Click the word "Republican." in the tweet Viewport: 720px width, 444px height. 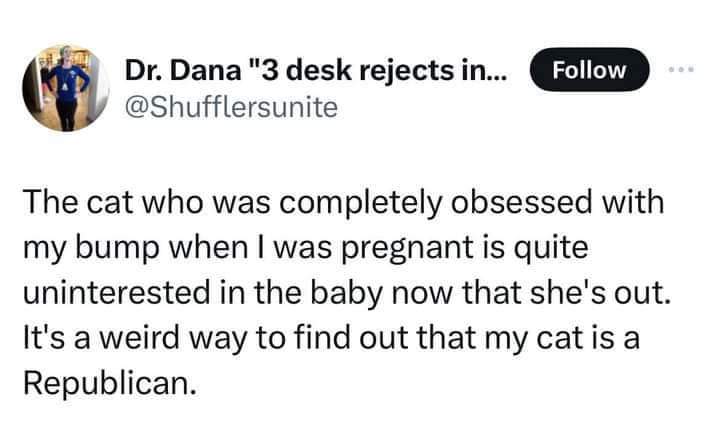click(110, 383)
